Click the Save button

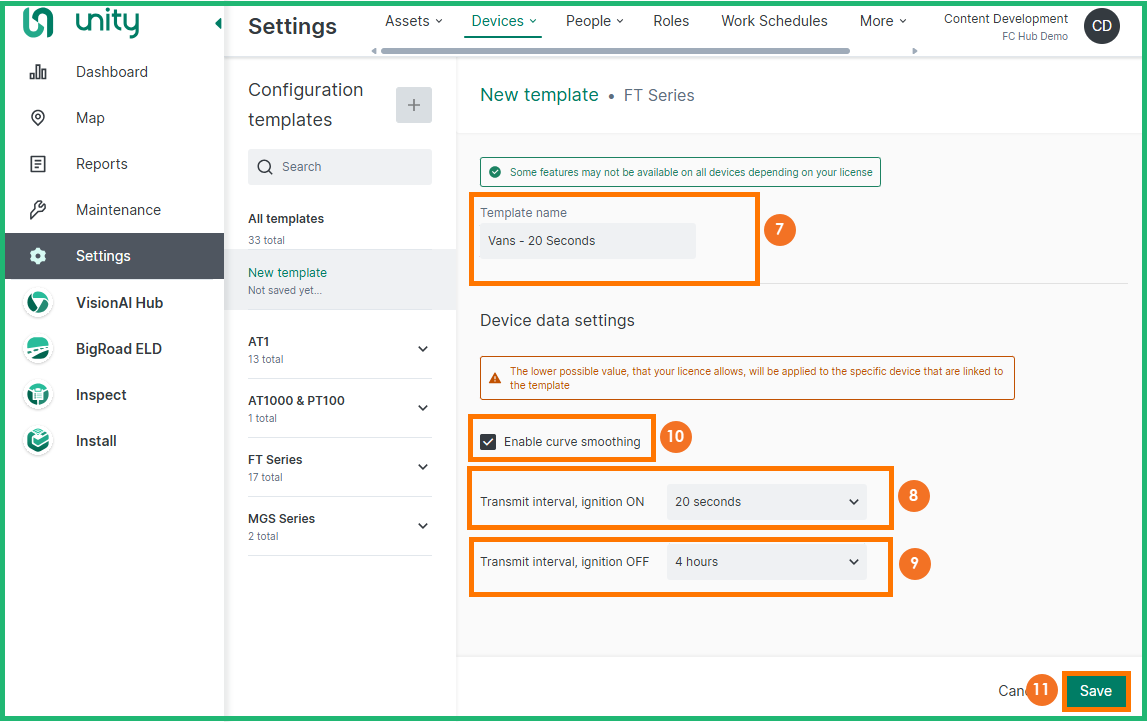pyautogui.click(x=1095, y=691)
